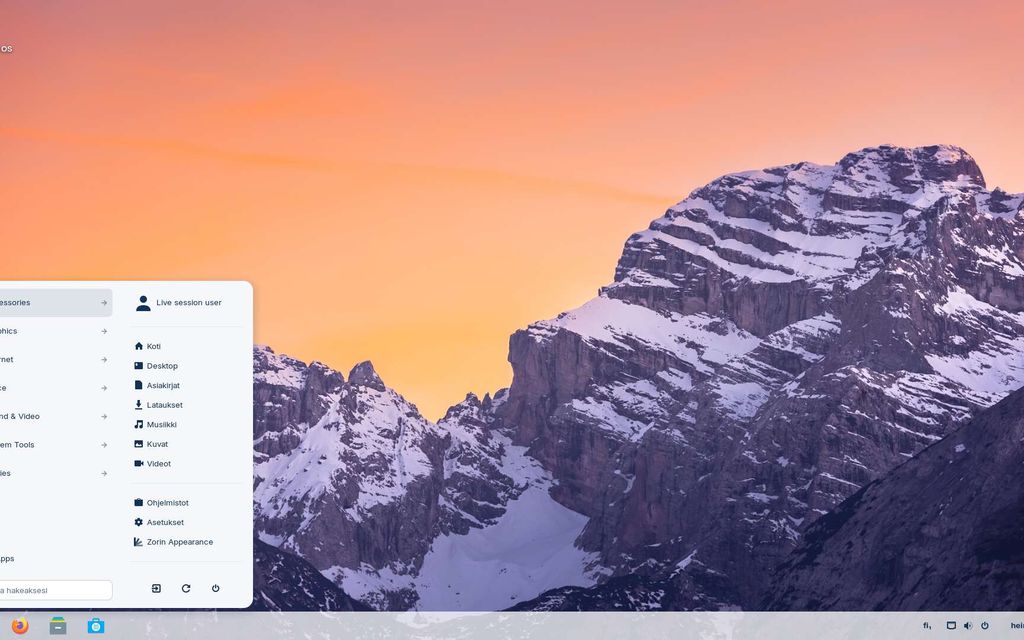Open Zorin Appearance
The image size is (1024, 640).
[179, 542]
